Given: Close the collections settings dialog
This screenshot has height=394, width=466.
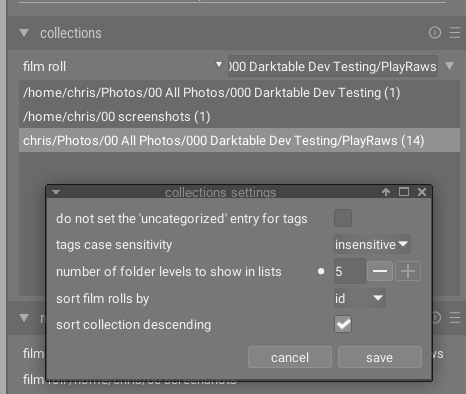Looking at the screenshot, I should [x=422, y=192].
